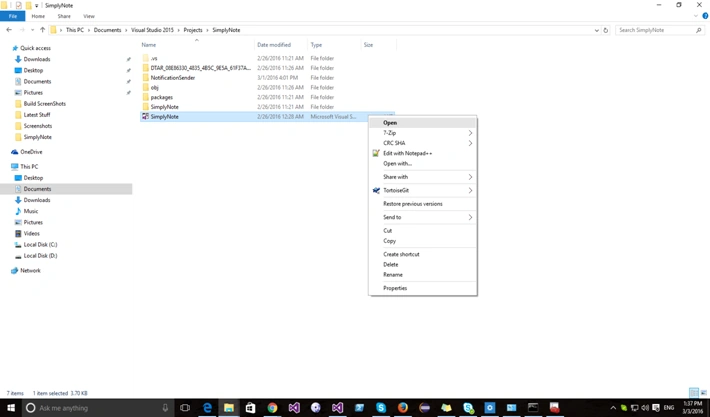The width and height of the screenshot is (710, 417).
Task: Expand the 7-Zip submenu
Action: (x=422, y=133)
